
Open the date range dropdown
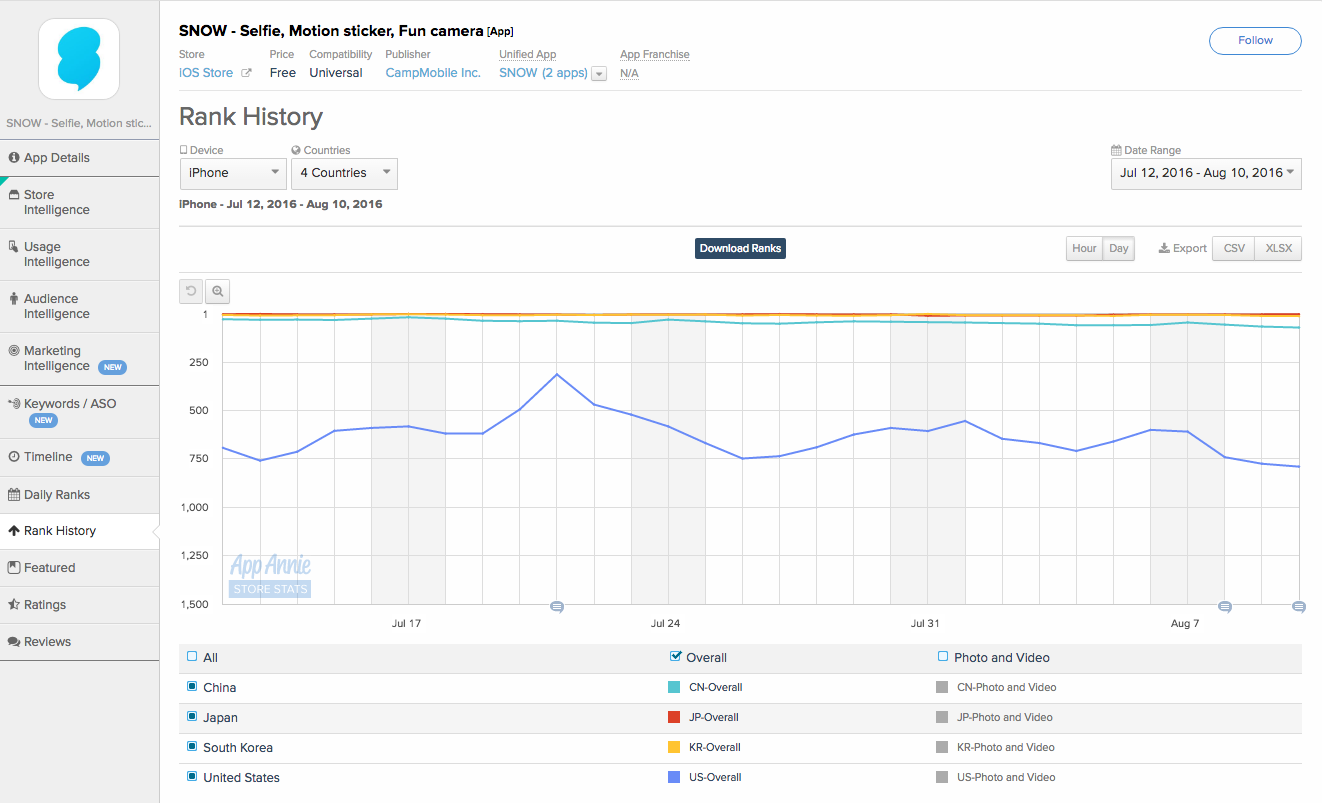coord(1206,174)
